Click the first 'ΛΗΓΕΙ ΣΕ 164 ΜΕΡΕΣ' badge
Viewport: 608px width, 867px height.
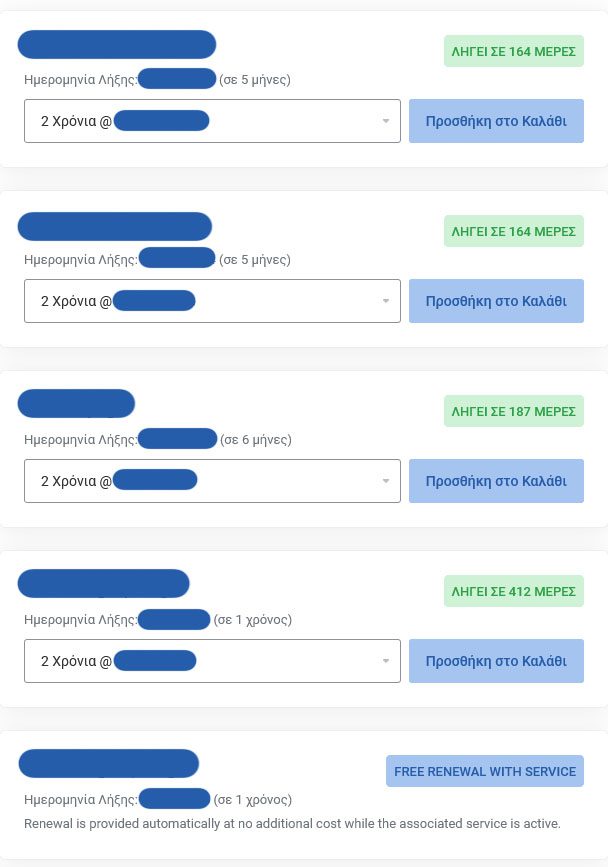point(513,51)
